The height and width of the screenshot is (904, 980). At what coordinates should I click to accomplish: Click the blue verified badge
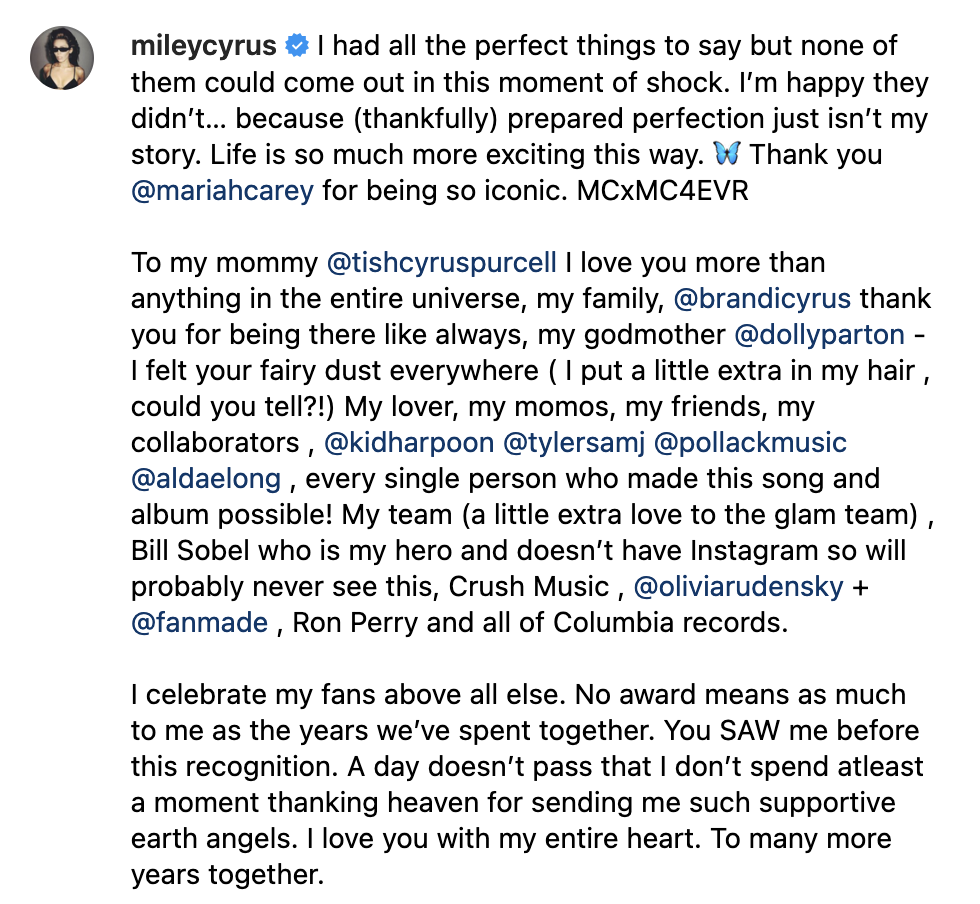click(x=297, y=46)
